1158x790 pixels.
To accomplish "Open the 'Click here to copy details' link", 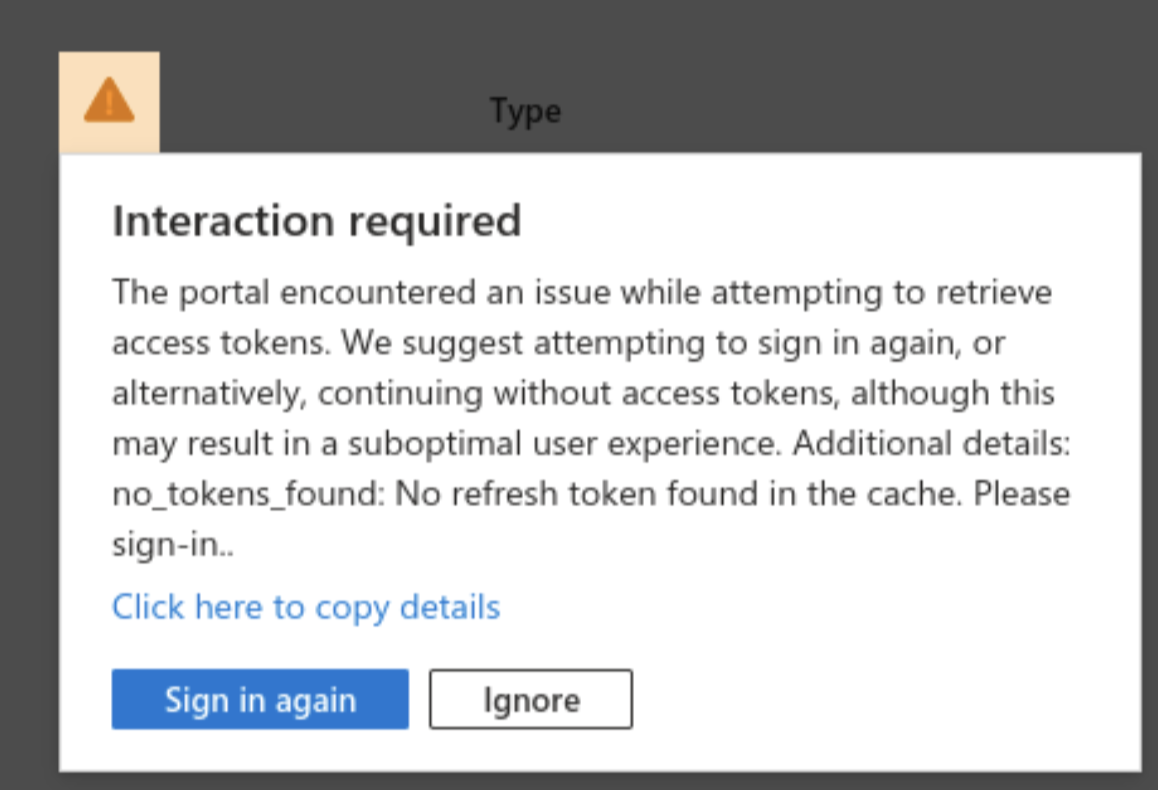I will [x=306, y=608].
